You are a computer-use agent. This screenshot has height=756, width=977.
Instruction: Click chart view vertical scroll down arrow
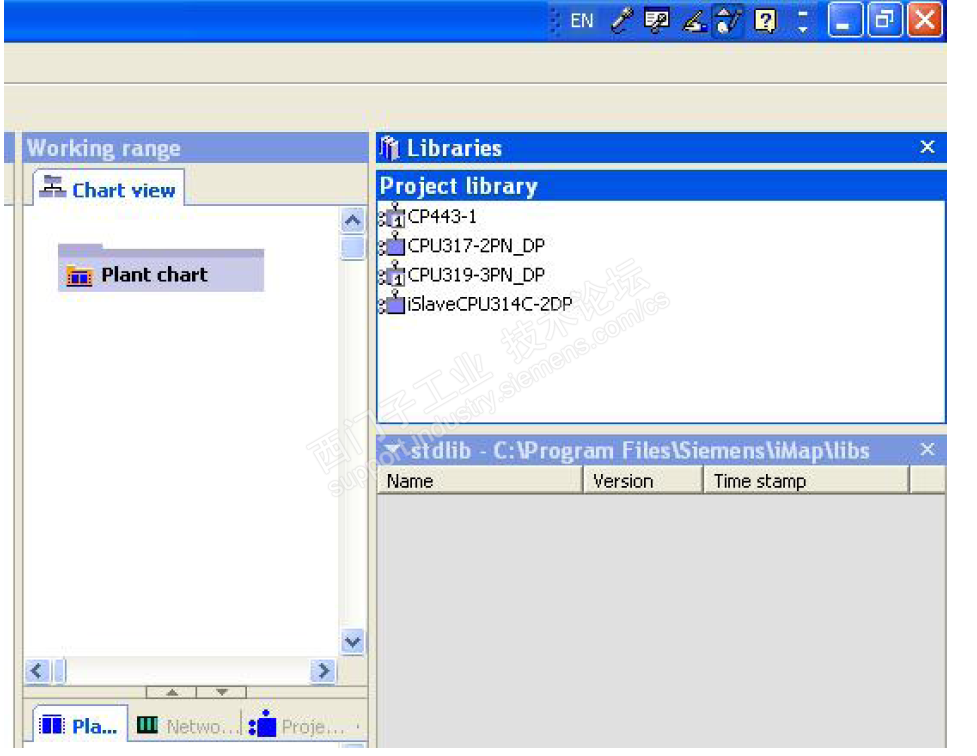point(353,641)
